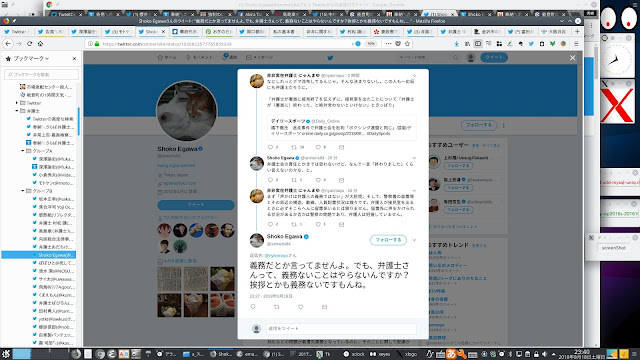Close the active Shoko tab
The image size is (640, 360).
163,31
